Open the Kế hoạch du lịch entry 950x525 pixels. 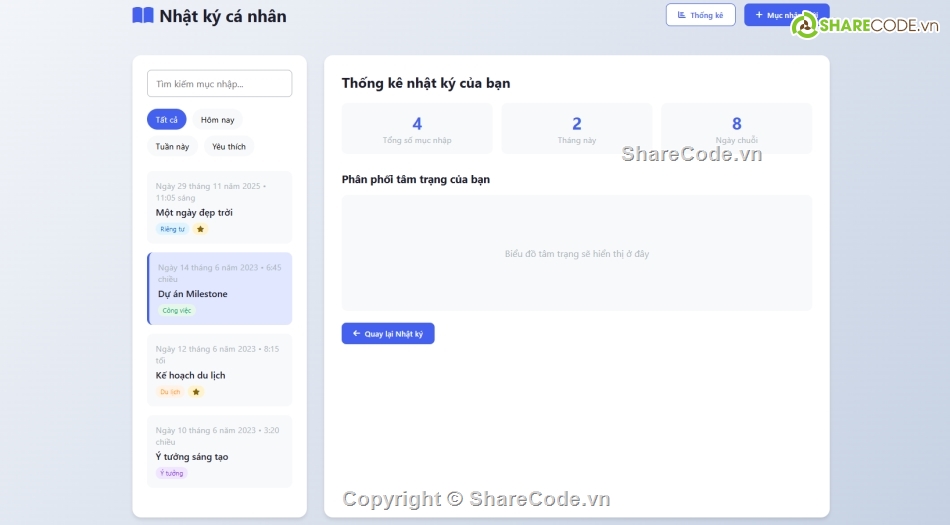219,370
